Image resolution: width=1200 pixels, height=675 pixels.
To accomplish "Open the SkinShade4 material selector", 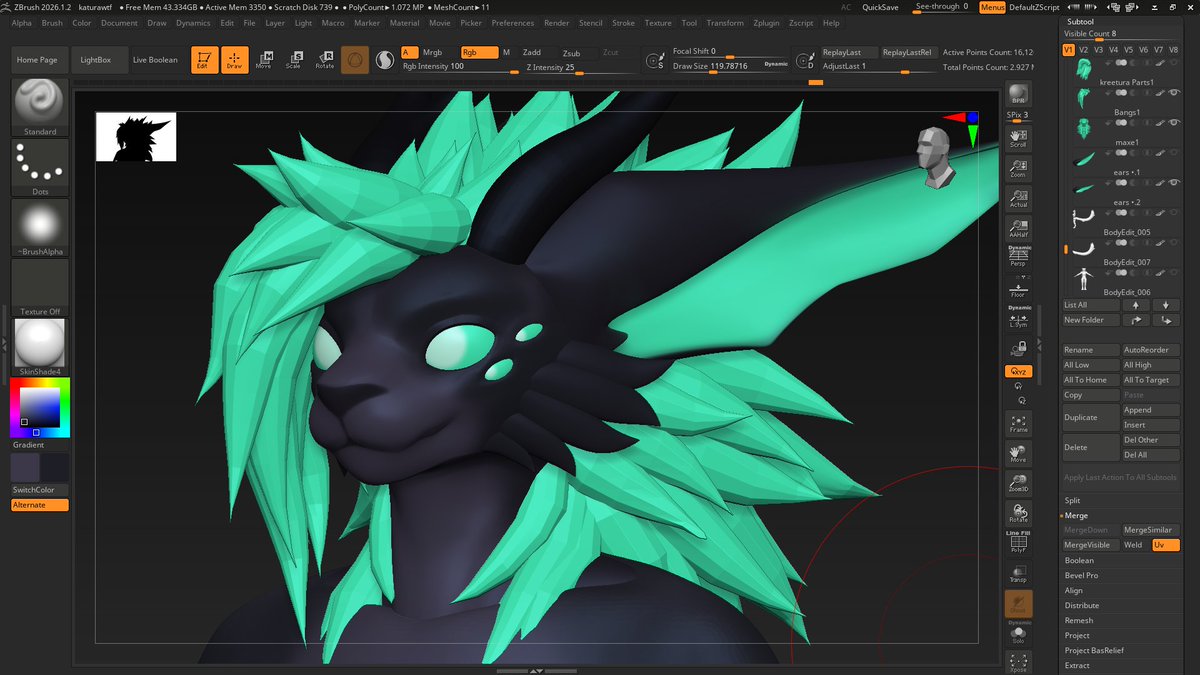I will 40,347.
